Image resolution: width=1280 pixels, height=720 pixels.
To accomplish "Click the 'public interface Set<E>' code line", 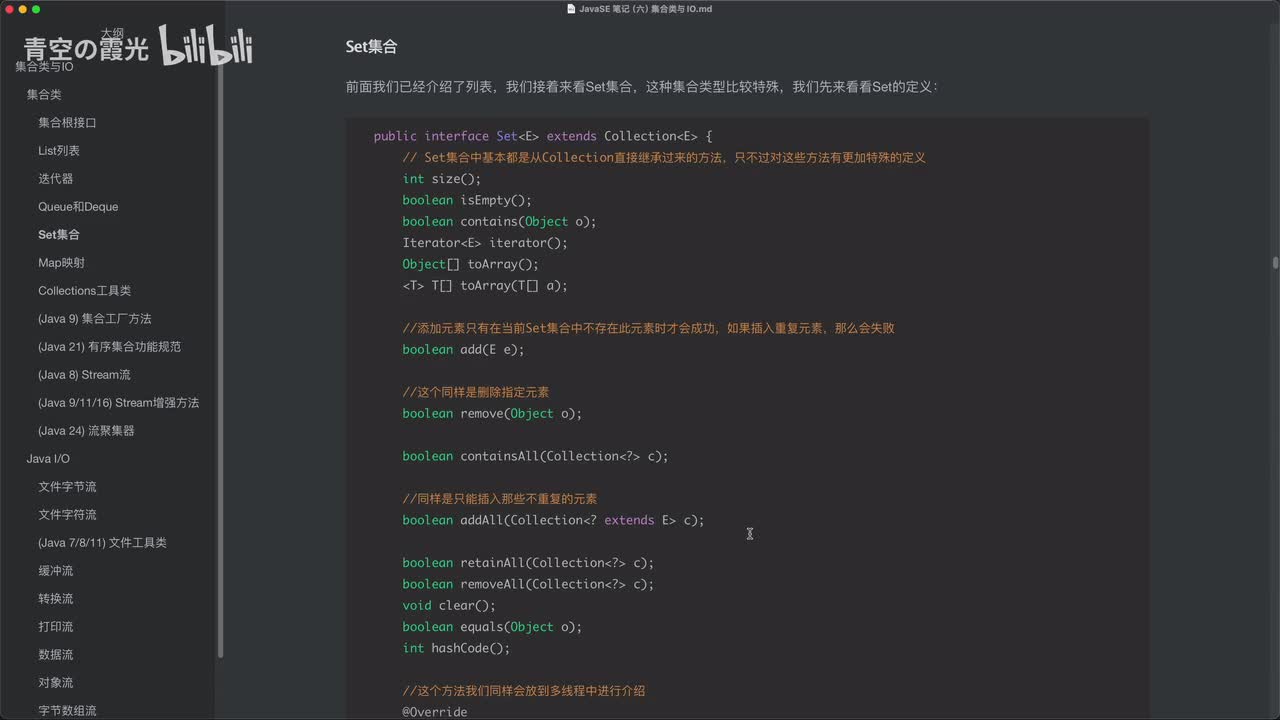I will tap(543, 136).
